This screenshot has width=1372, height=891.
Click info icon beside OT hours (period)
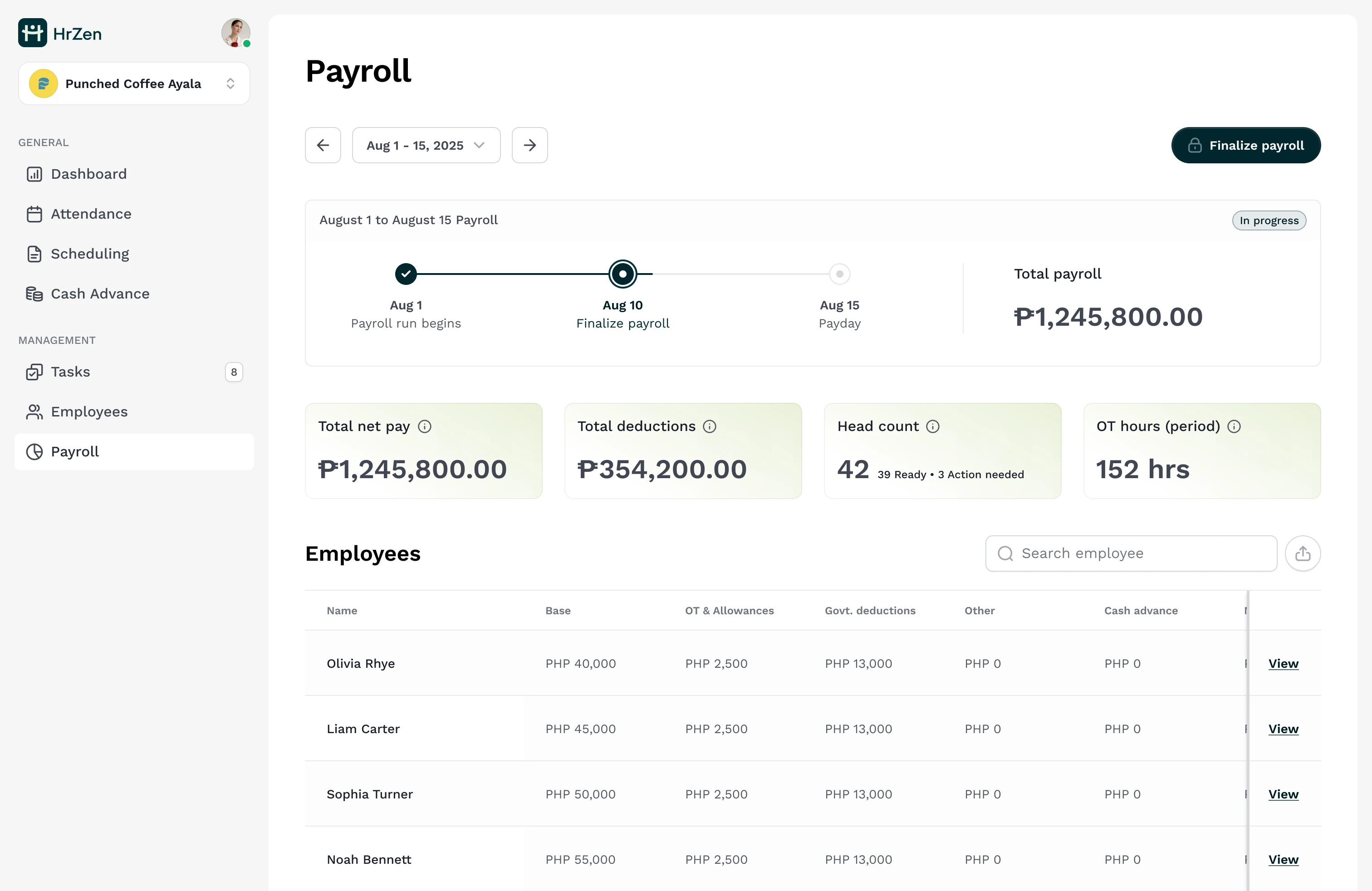coord(1234,426)
